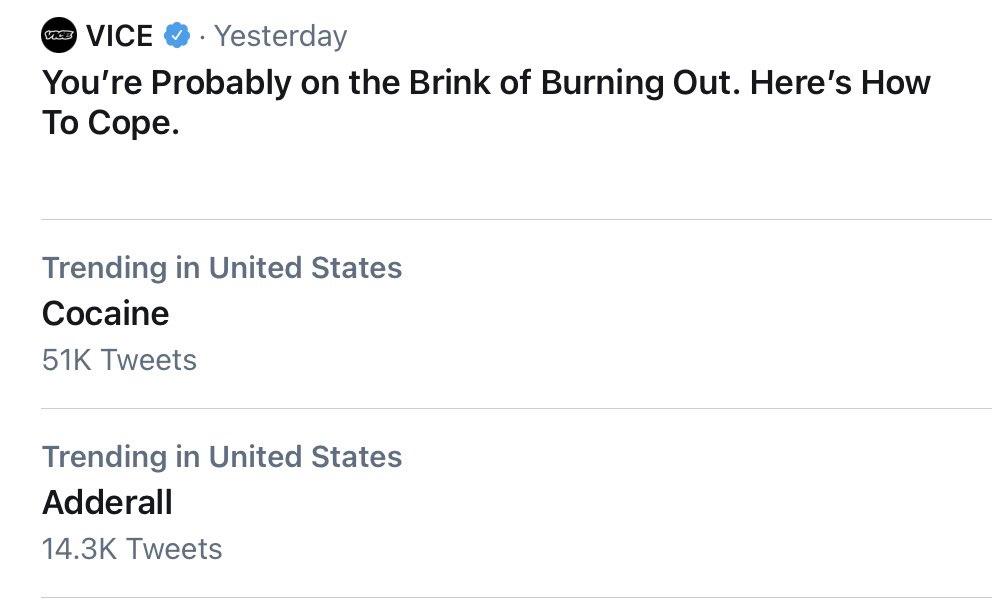This screenshot has width=992, height=604.
Task: Select the Adderall trending topic
Action: pyautogui.click(x=107, y=502)
